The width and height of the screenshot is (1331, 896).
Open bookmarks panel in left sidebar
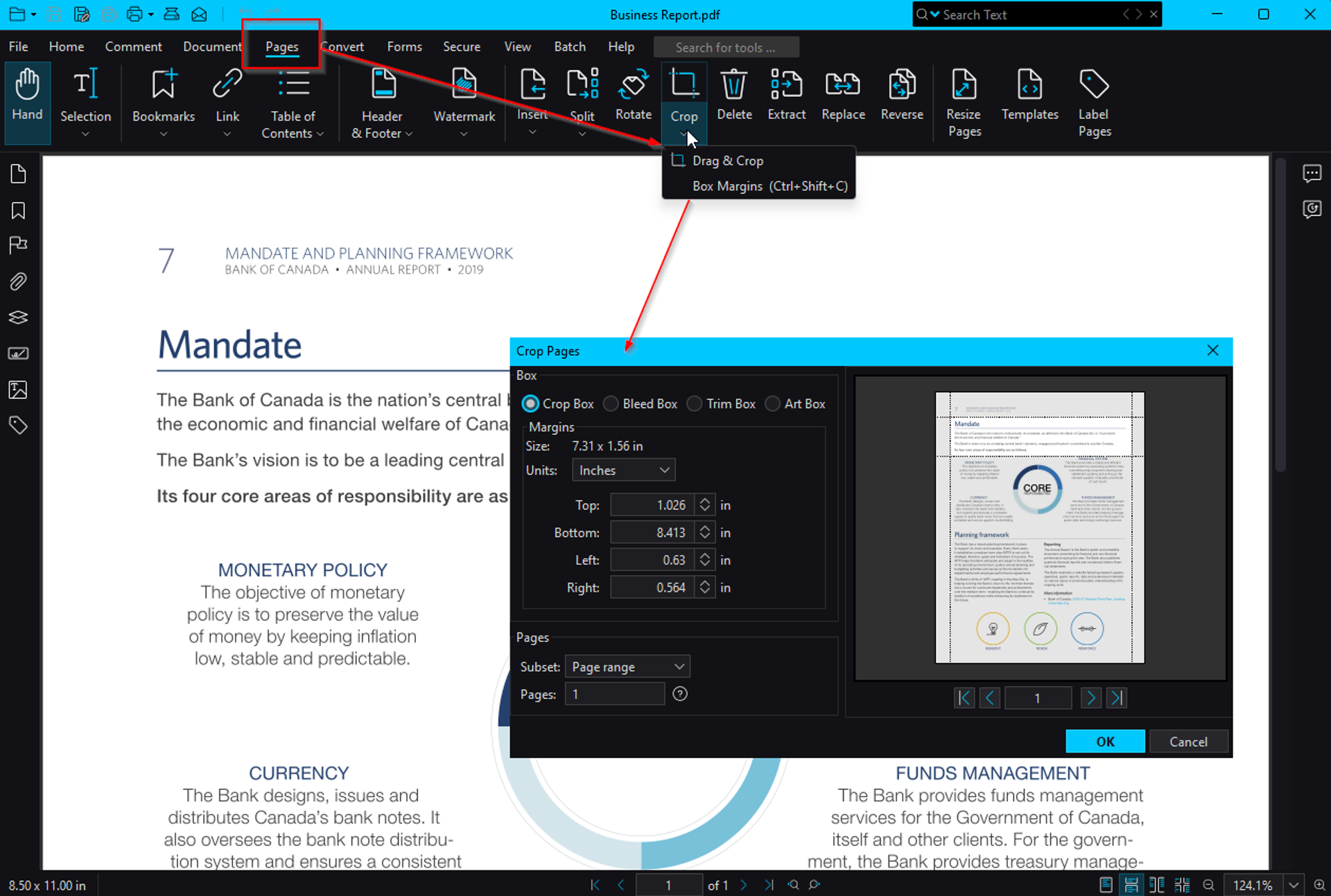pos(18,211)
